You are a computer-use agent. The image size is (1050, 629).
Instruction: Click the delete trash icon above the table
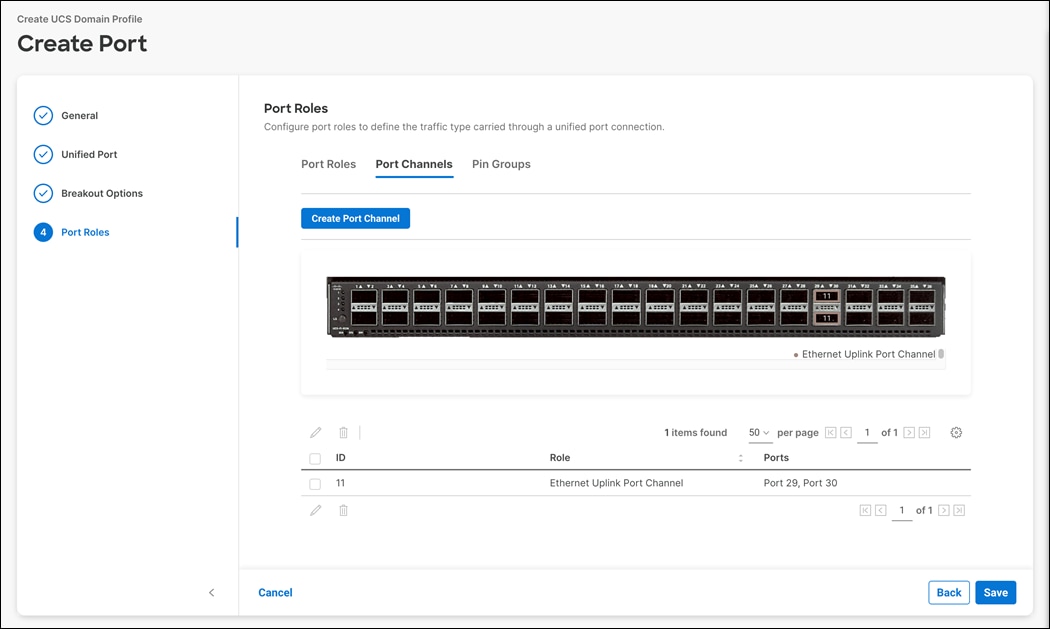click(x=343, y=432)
